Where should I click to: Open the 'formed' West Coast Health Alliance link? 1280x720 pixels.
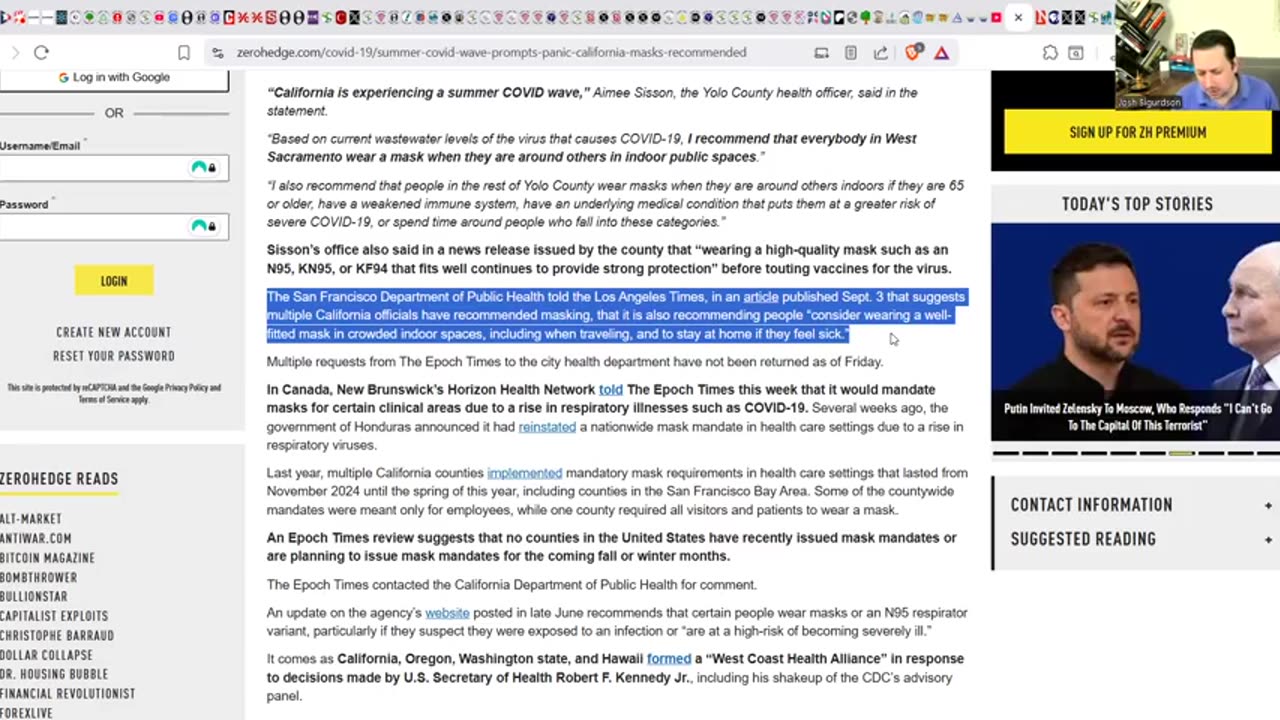pos(669,659)
